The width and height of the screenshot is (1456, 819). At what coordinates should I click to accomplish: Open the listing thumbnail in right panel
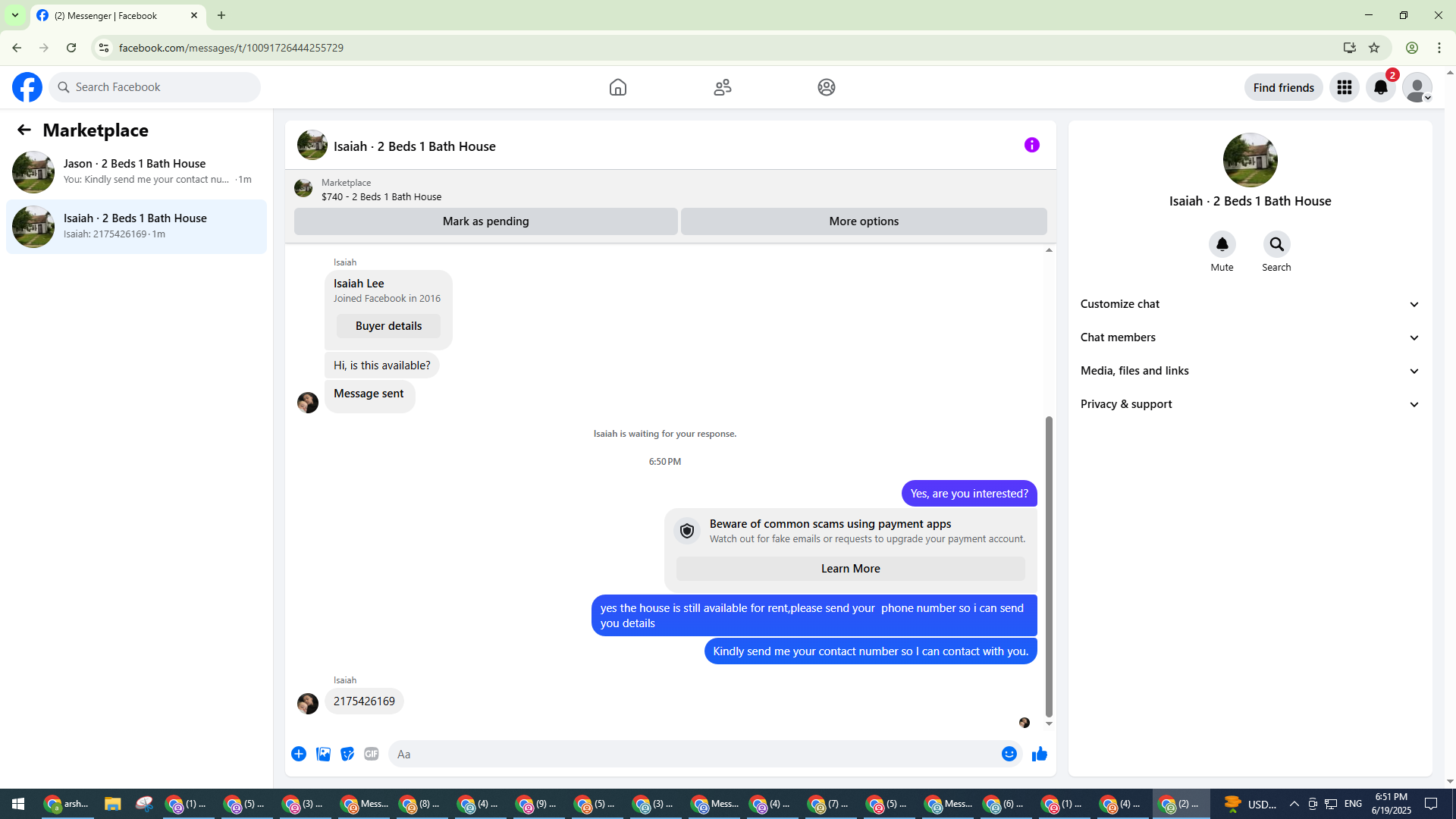coord(1250,160)
